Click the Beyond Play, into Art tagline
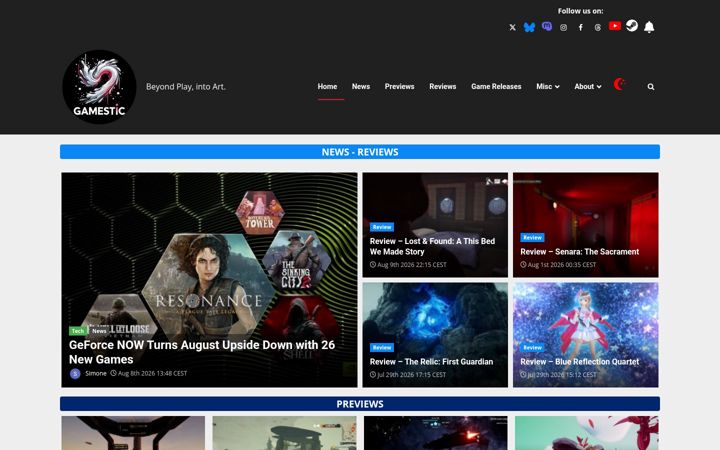 (186, 86)
